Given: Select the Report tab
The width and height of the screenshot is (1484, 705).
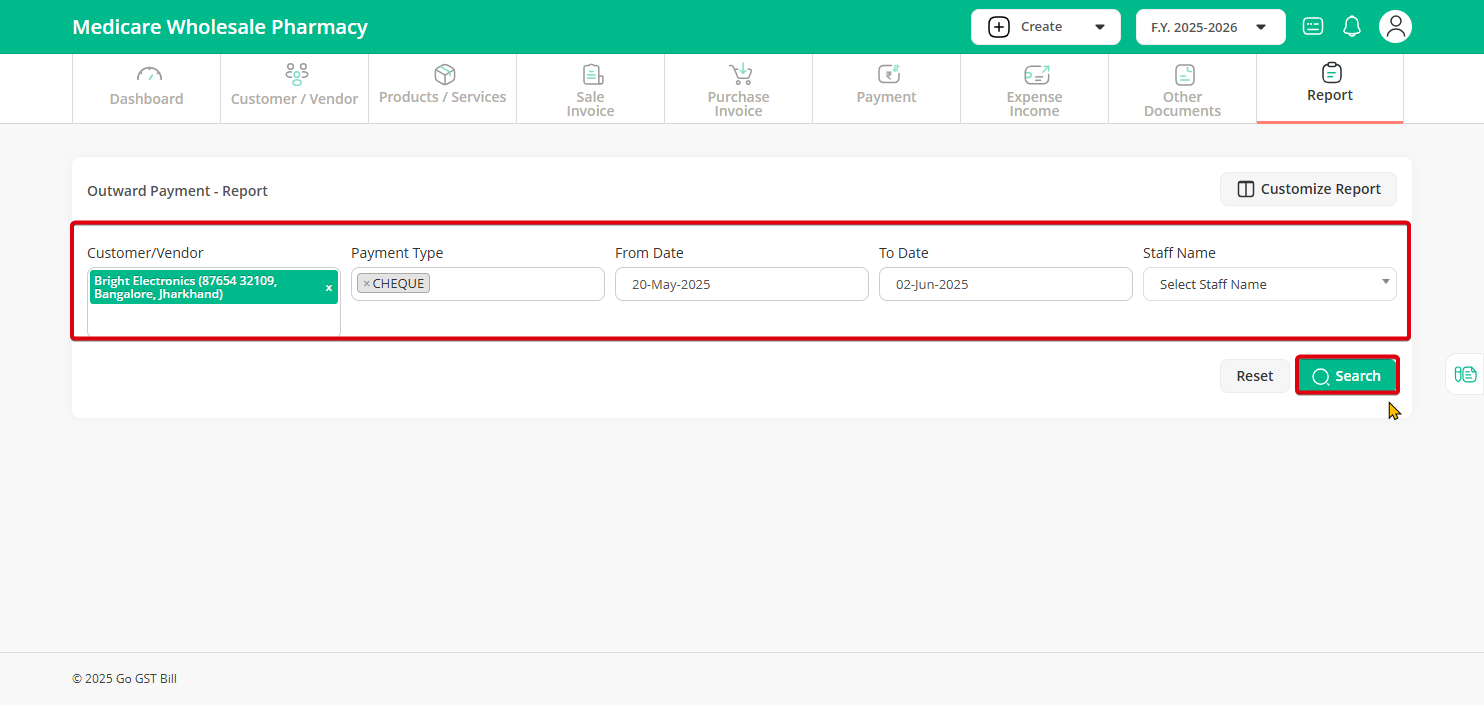Looking at the screenshot, I should point(1330,89).
